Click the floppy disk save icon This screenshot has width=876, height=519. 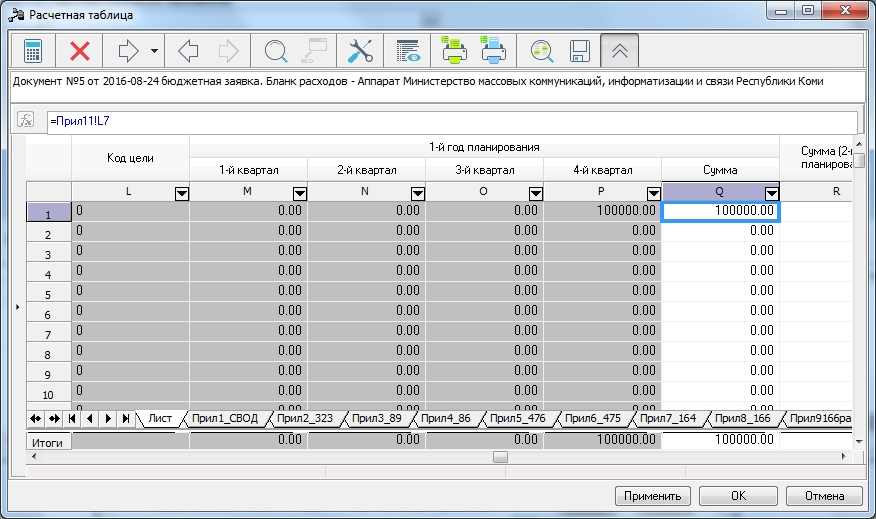click(579, 51)
